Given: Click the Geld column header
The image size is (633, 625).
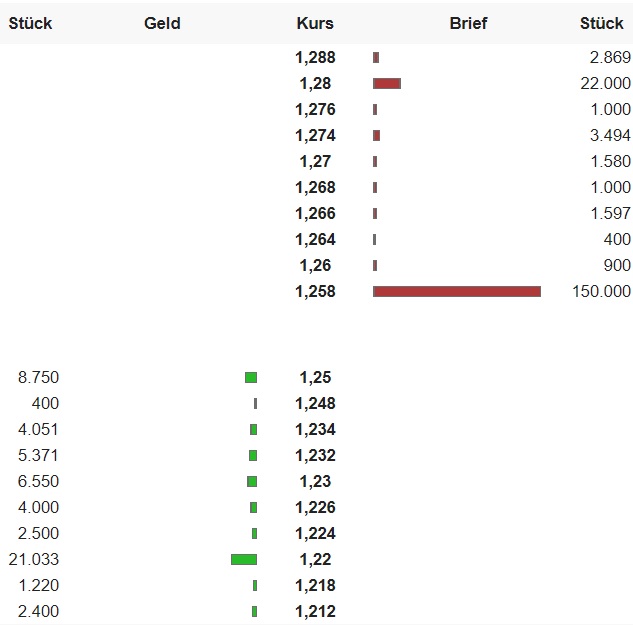Looking at the screenshot, I should (162, 23).
